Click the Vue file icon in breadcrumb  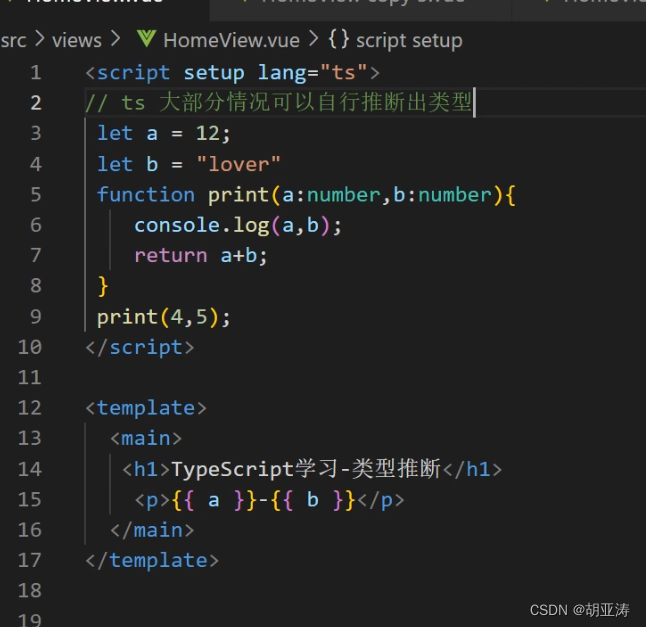click(x=147, y=39)
